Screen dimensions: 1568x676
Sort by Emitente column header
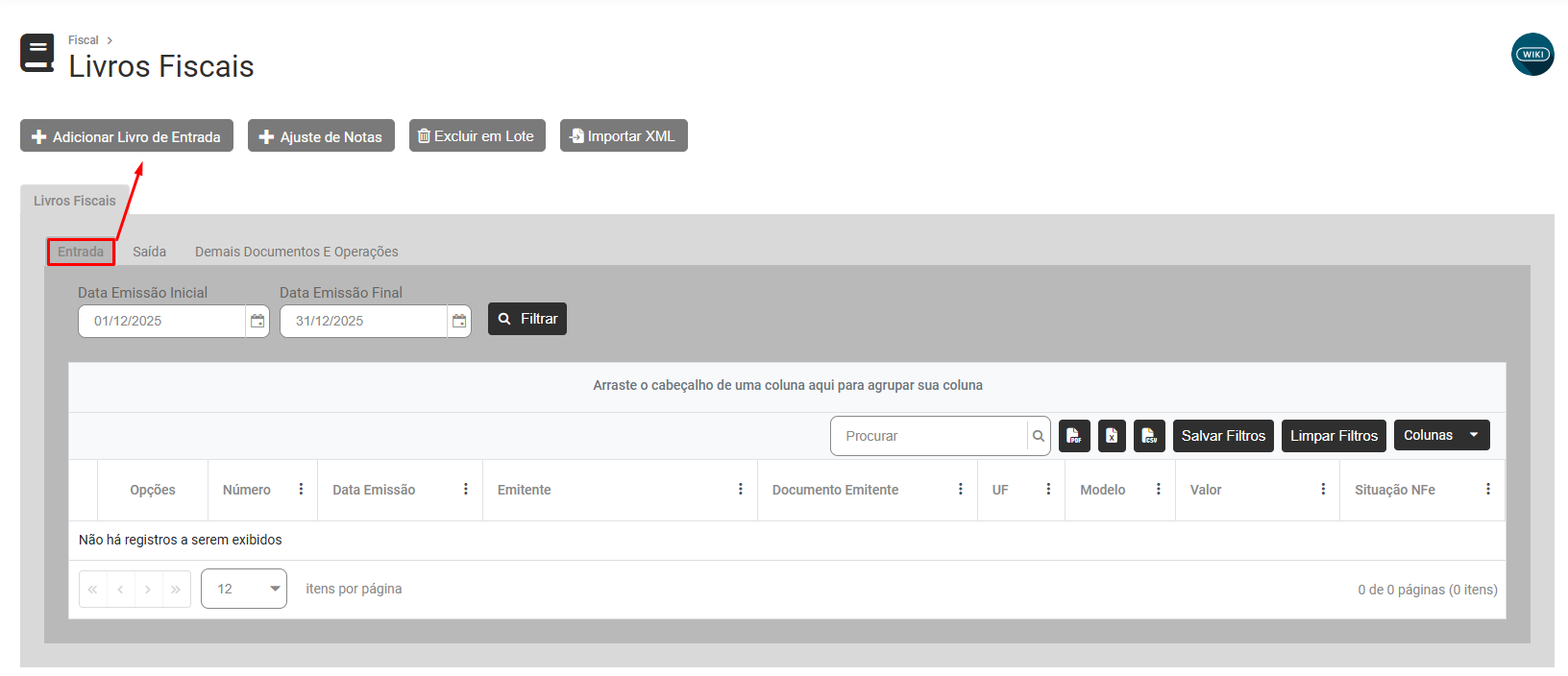(525, 490)
